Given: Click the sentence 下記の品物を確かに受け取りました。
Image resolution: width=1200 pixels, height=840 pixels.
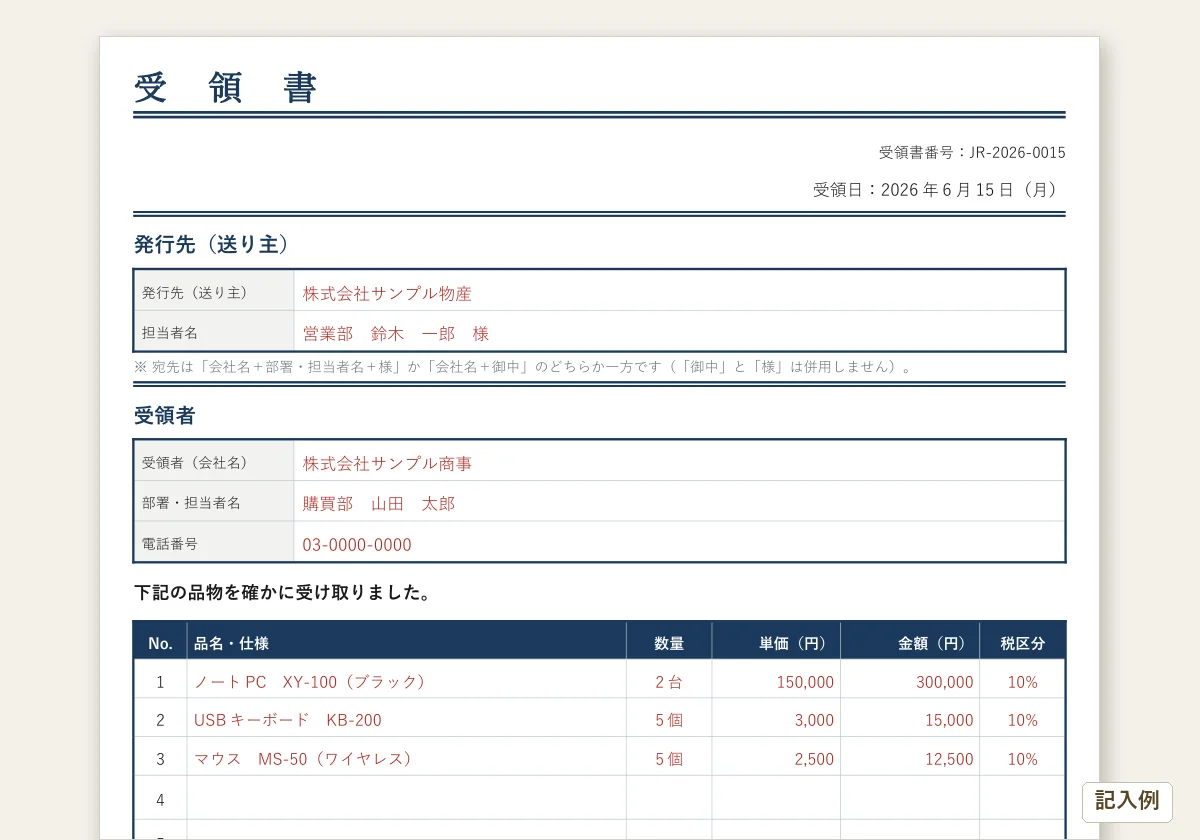Looking at the screenshot, I should pos(283,593).
